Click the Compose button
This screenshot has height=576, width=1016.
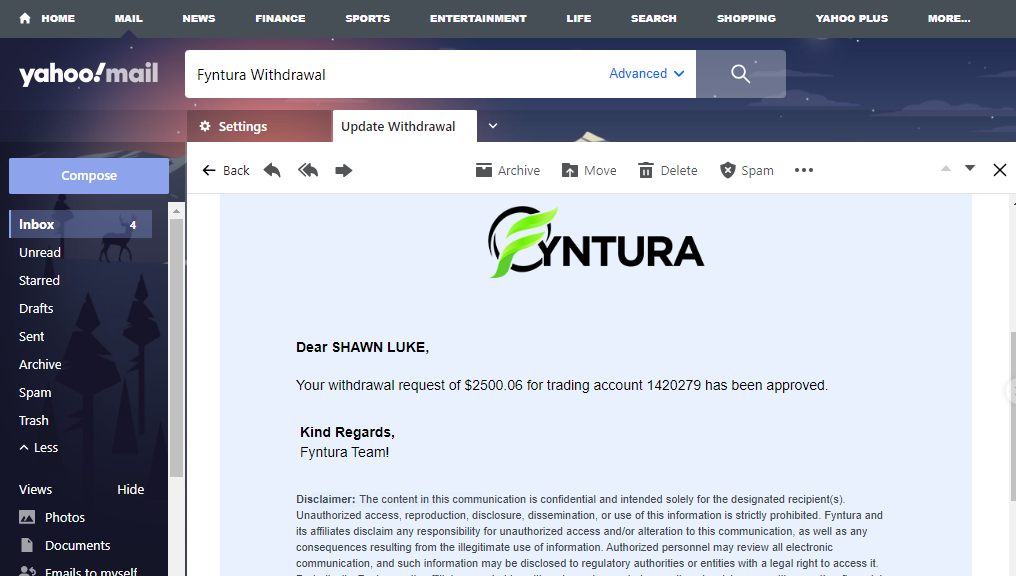point(89,176)
